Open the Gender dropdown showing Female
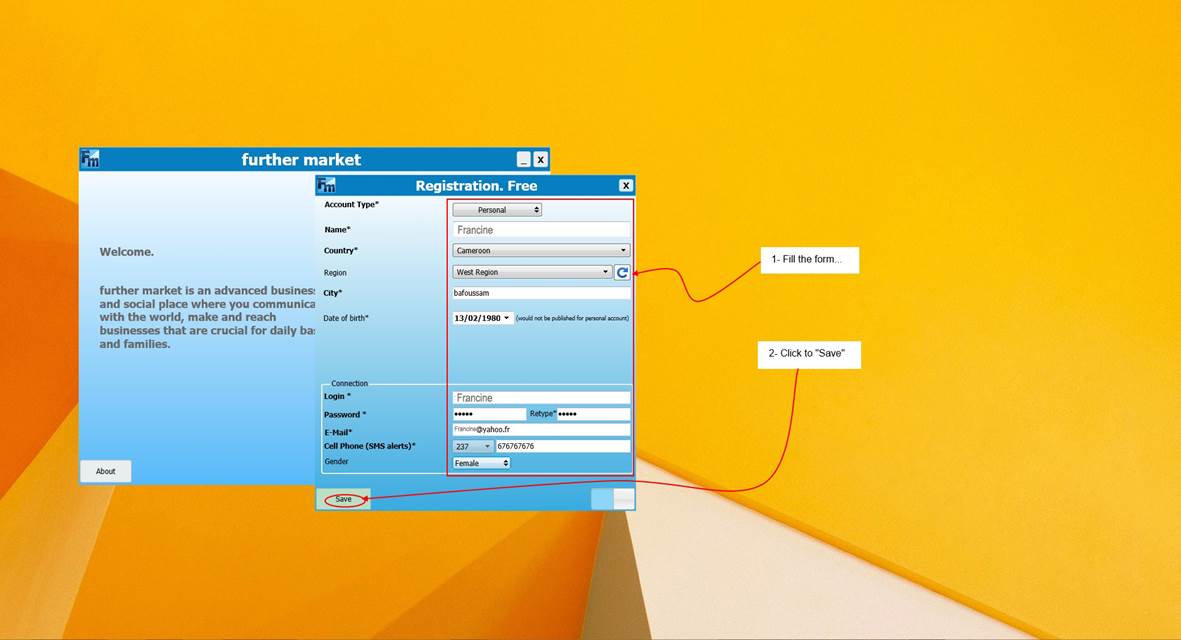This screenshot has height=640, width=1181. coord(481,463)
